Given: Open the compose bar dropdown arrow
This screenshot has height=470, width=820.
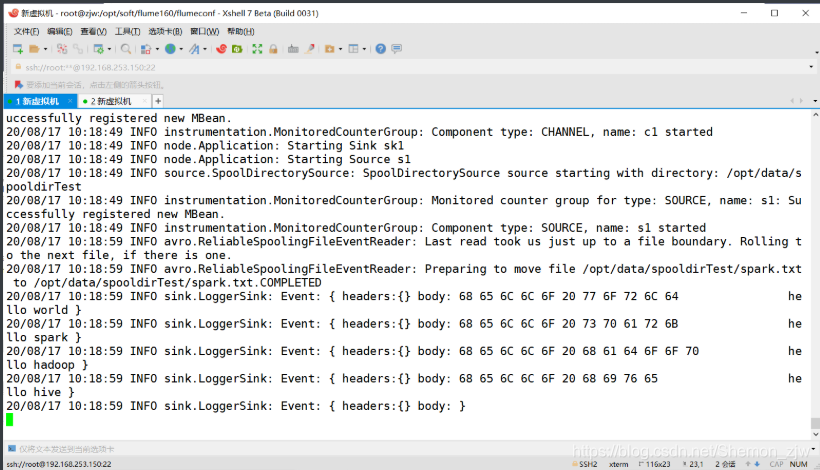Looking at the screenshot, I should coord(814,449).
